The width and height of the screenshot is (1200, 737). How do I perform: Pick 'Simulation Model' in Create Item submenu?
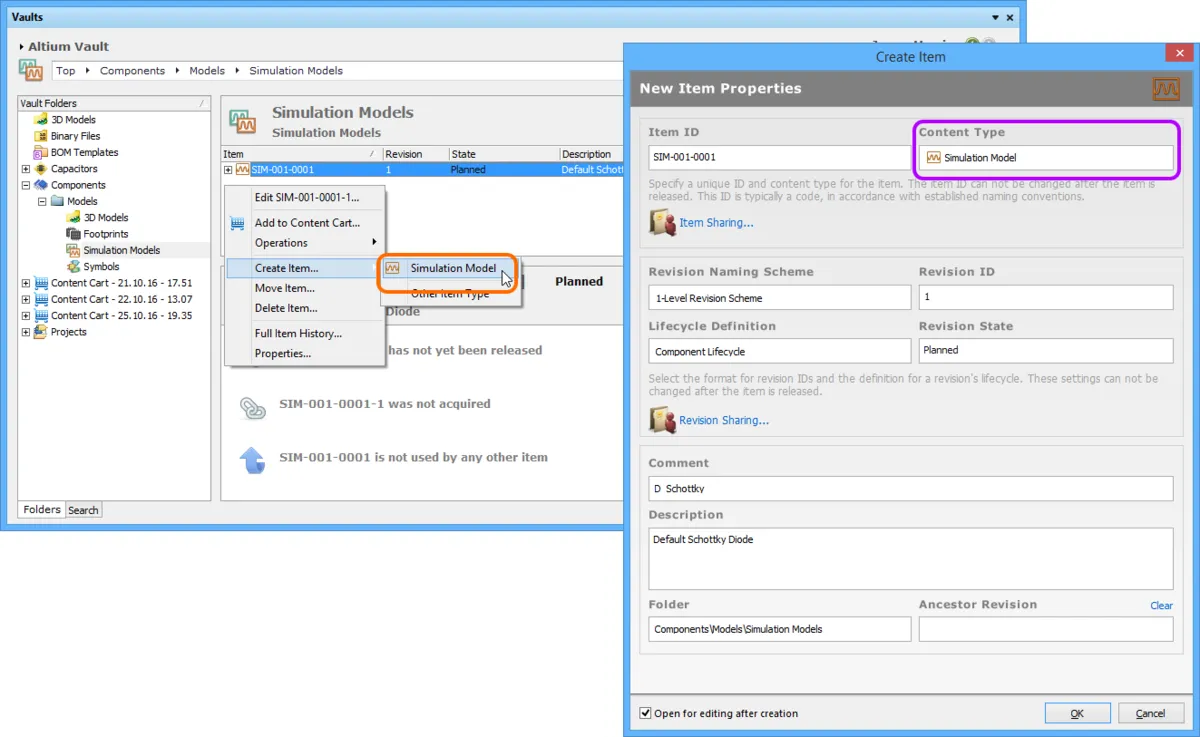(x=450, y=268)
